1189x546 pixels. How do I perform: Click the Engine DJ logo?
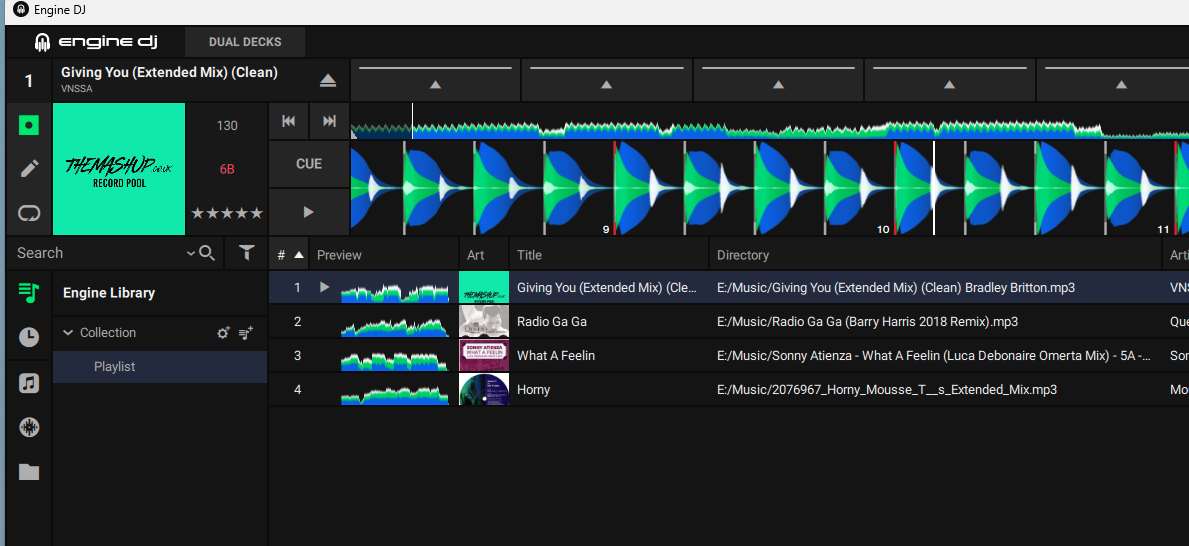click(x=96, y=42)
